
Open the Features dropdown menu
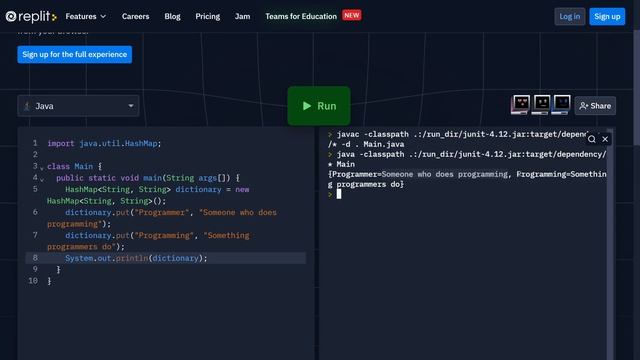tap(86, 16)
